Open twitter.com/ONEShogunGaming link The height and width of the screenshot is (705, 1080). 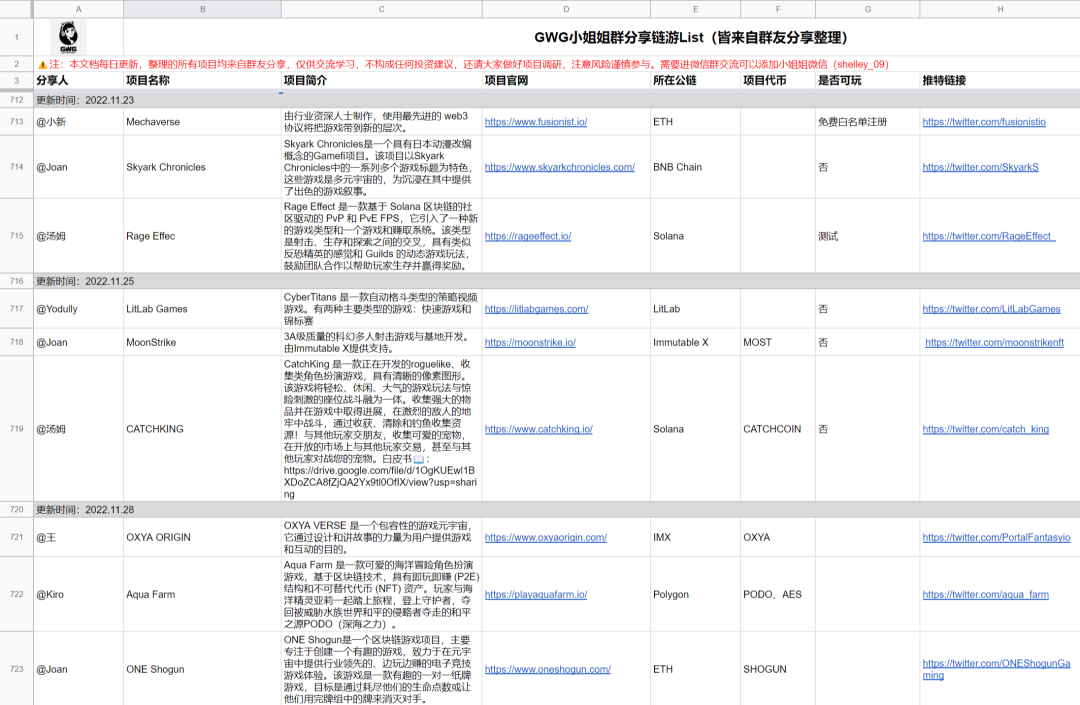[x=996, y=669]
